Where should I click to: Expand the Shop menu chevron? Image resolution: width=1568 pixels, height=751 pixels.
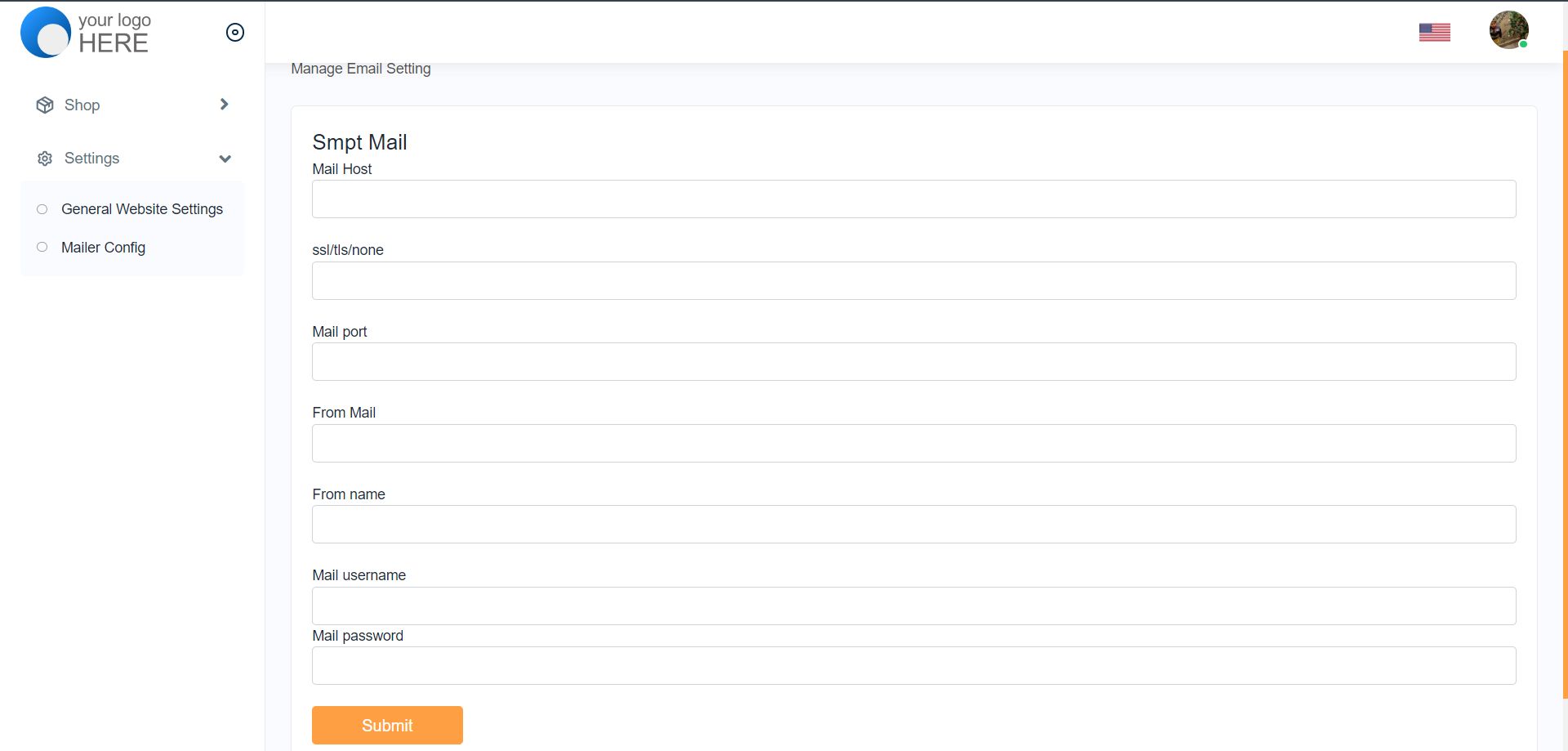click(x=224, y=105)
